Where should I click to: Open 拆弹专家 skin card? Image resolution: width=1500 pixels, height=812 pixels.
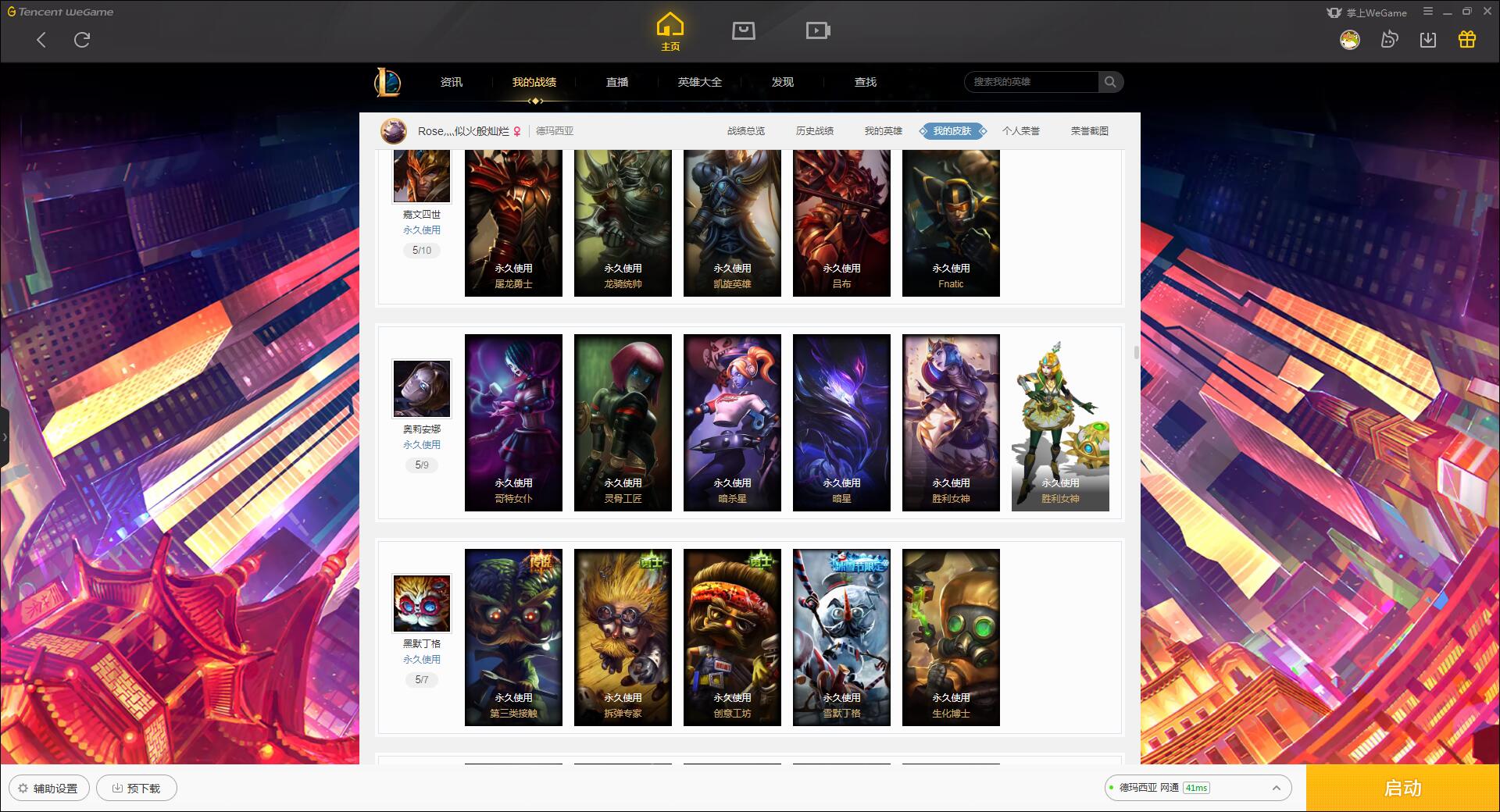coord(623,637)
